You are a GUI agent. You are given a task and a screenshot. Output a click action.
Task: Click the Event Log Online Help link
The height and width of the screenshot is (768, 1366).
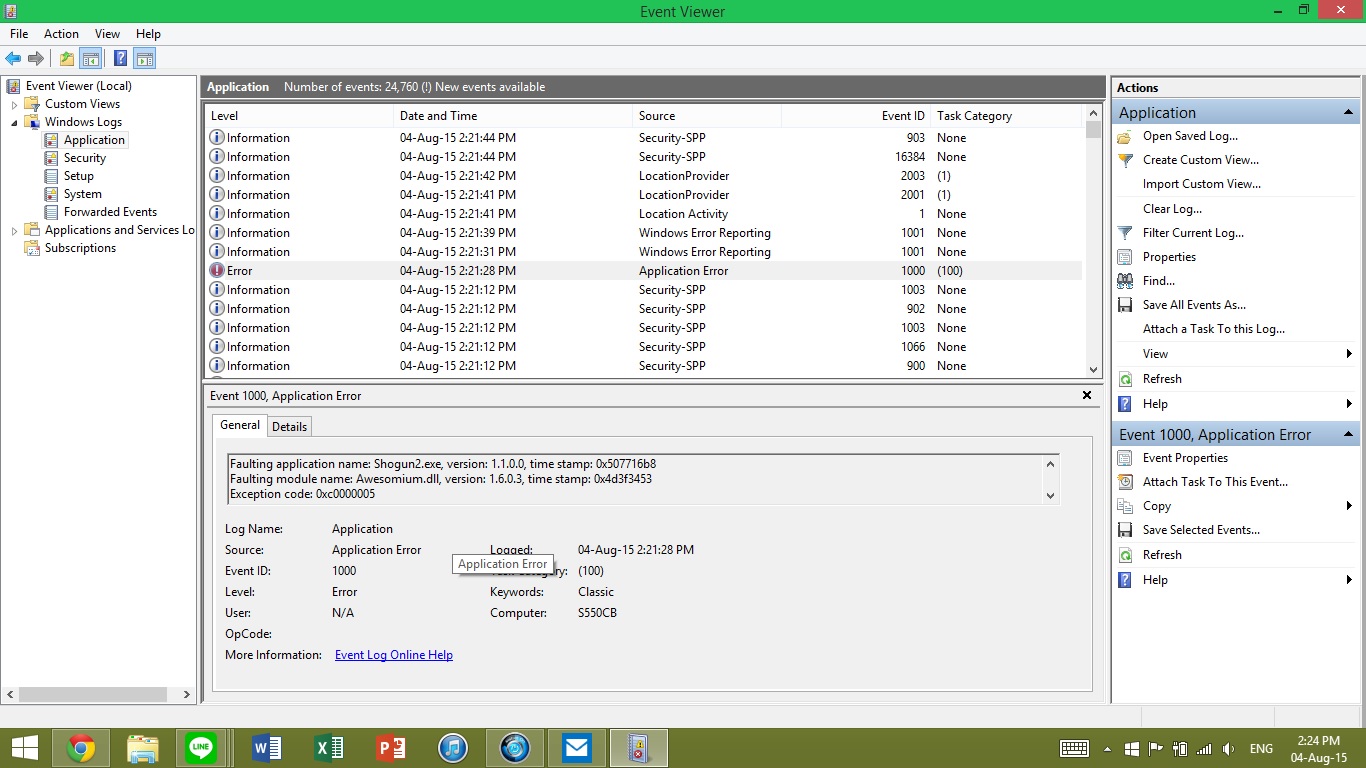[x=393, y=655]
